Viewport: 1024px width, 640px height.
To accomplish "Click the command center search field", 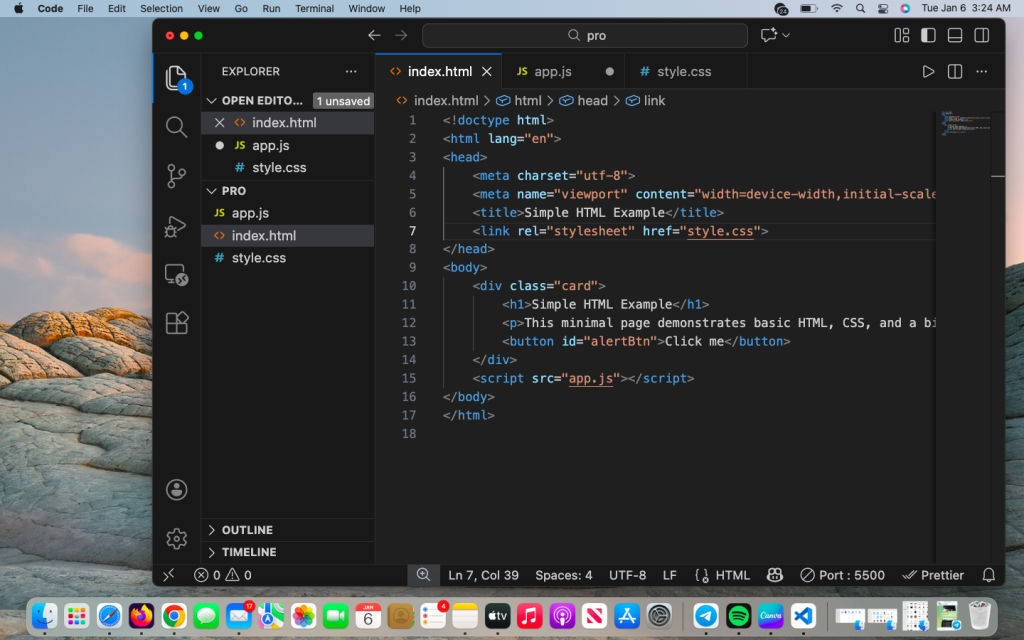I will (x=584, y=35).
